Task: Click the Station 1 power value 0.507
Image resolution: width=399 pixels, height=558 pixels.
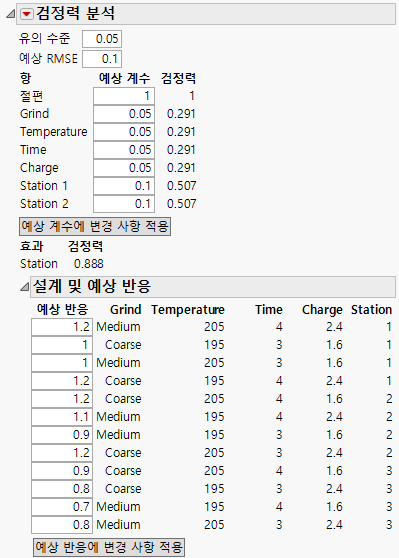Action: tap(181, 186)
